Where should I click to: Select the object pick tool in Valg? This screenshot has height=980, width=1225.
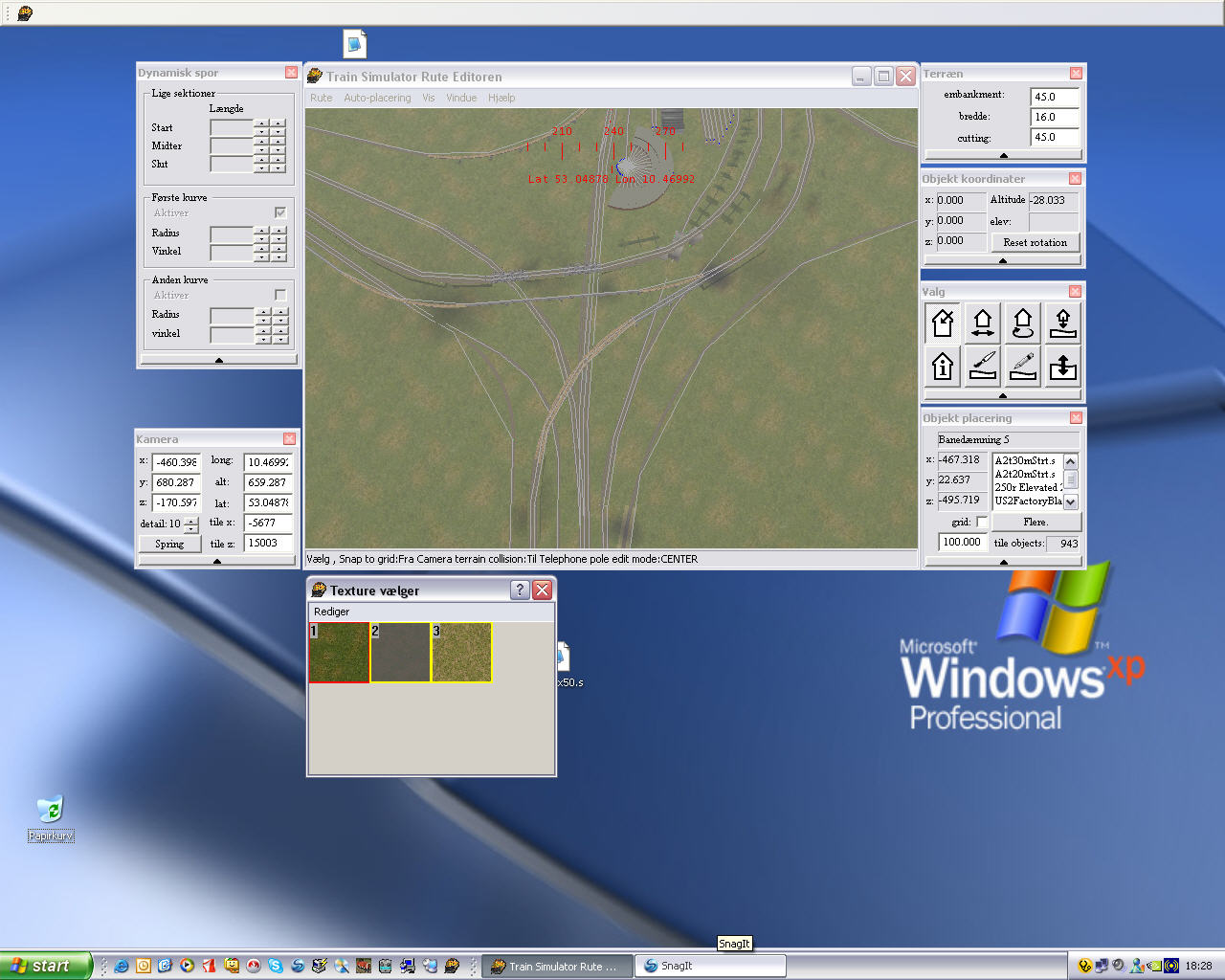[943, 323]
